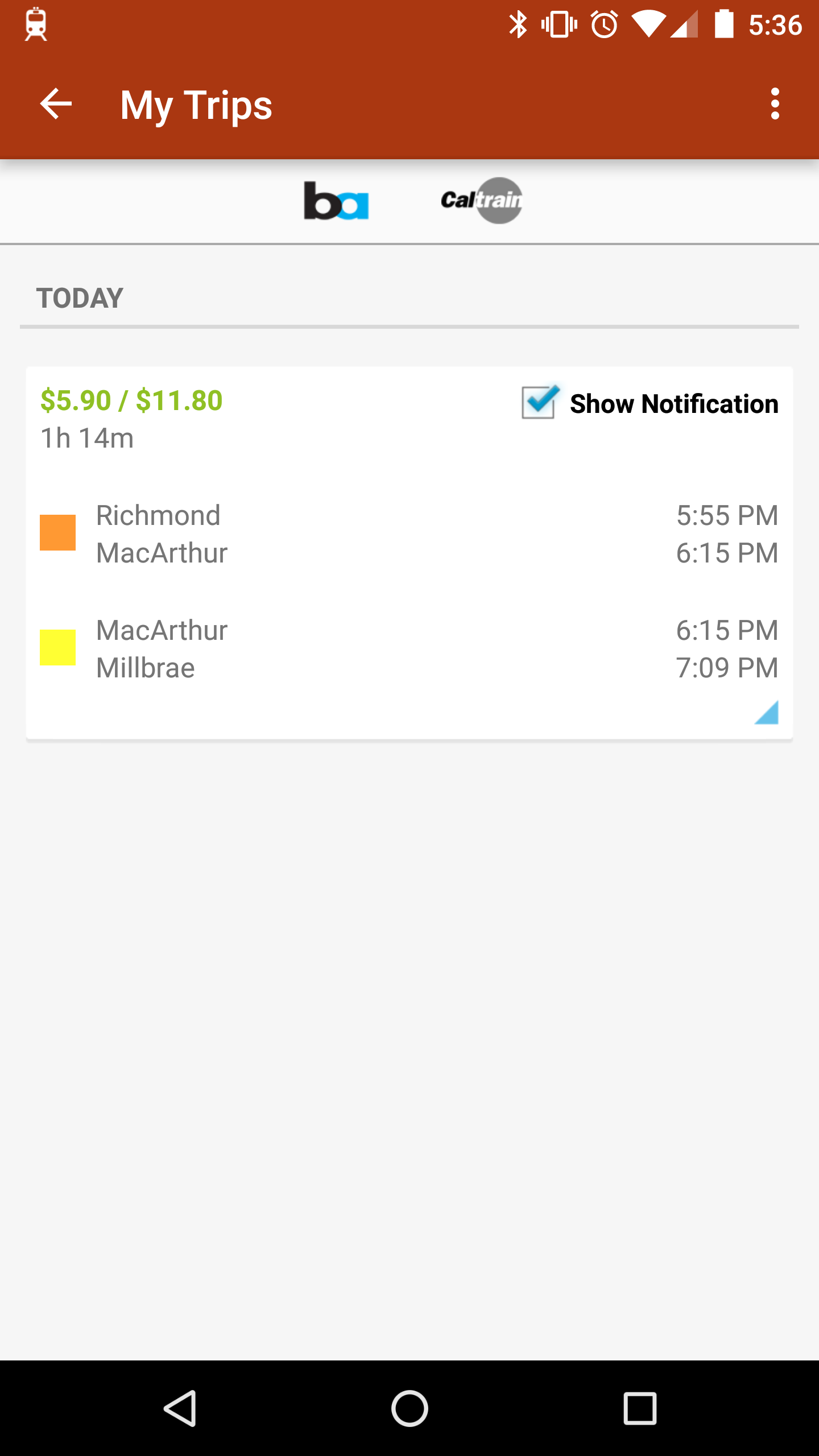The image size is (819, 1456).
Task: Tap the Android back navigation button
Action: [x=181, y=1408]
